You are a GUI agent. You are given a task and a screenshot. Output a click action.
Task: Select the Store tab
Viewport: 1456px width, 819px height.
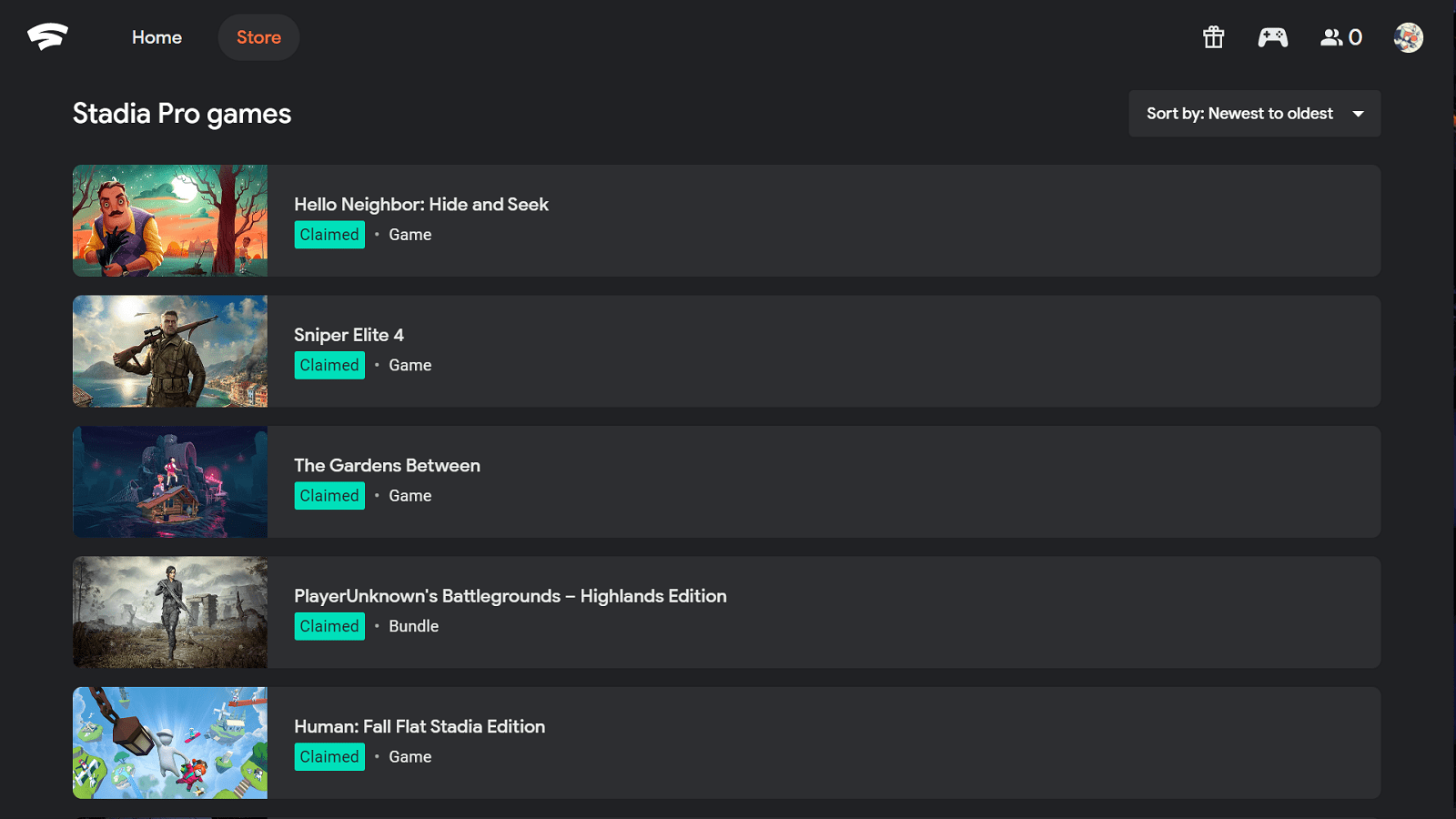[258, 37]
